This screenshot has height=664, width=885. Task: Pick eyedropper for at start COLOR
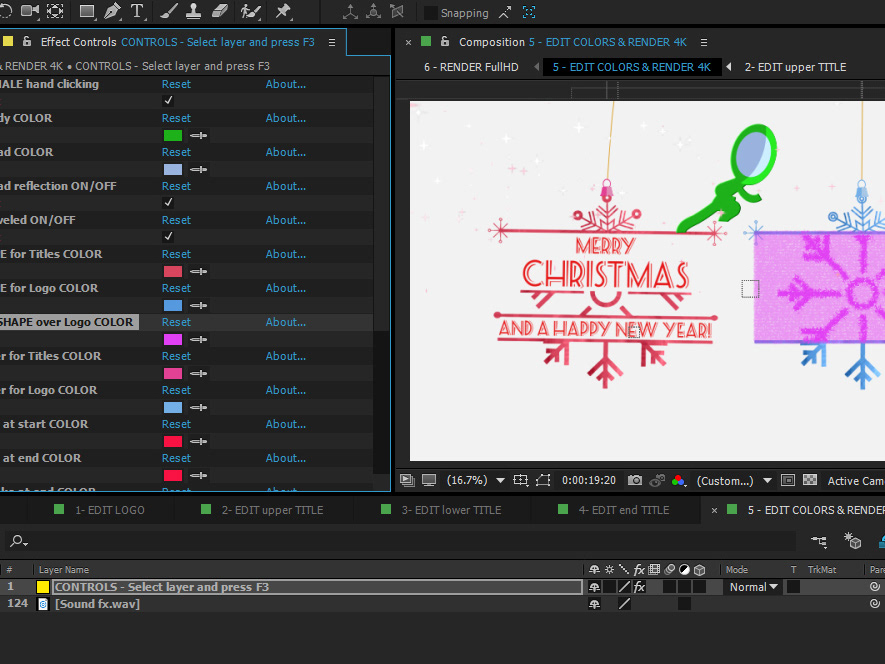(198, 442)
